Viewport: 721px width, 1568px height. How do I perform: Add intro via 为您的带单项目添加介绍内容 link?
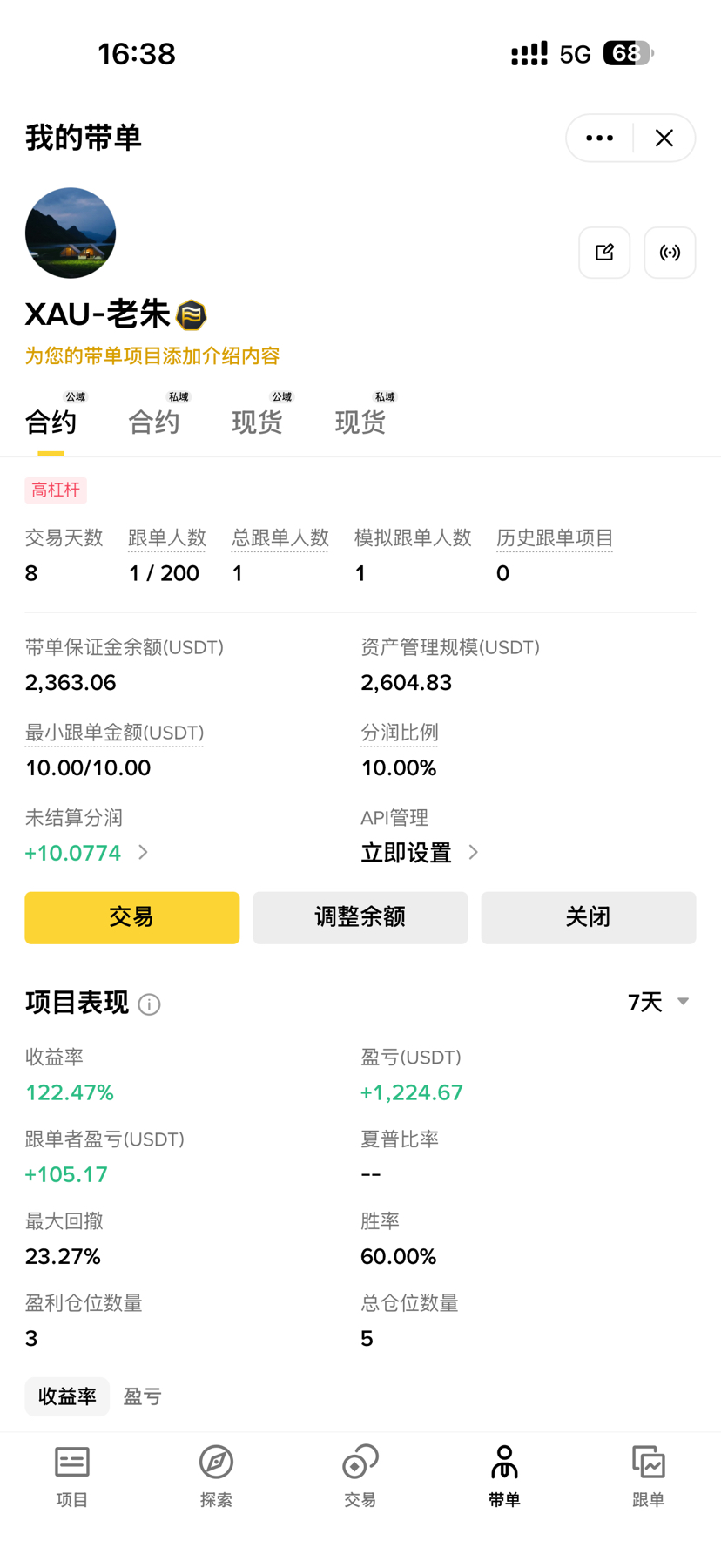(x=152, y=355)
